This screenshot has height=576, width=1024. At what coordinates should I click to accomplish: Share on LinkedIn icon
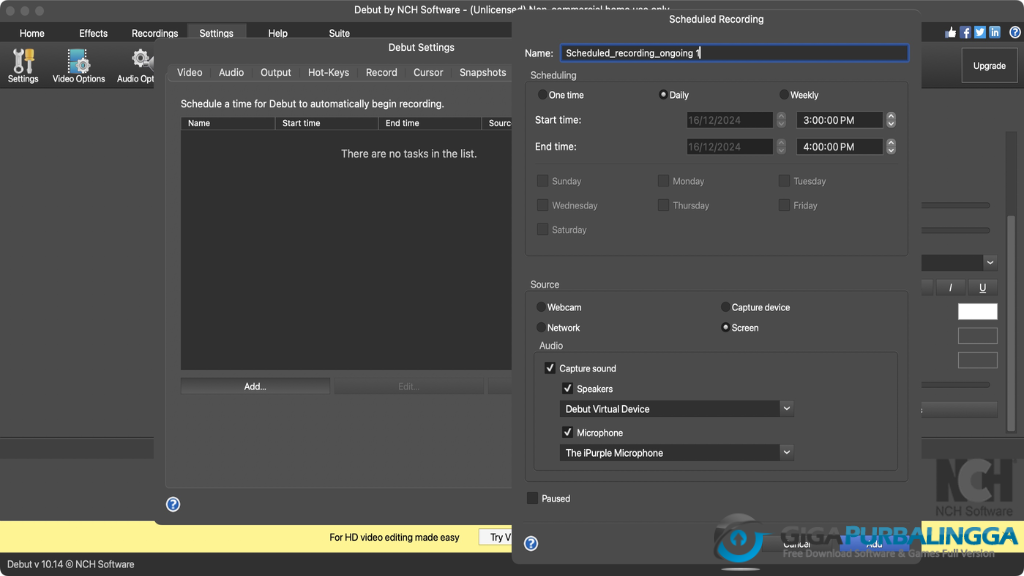995,33
